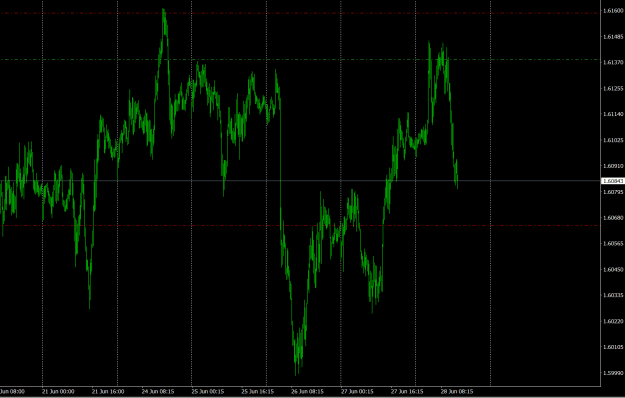Click the 1.61600 price axis label

(x=613, y=11)
